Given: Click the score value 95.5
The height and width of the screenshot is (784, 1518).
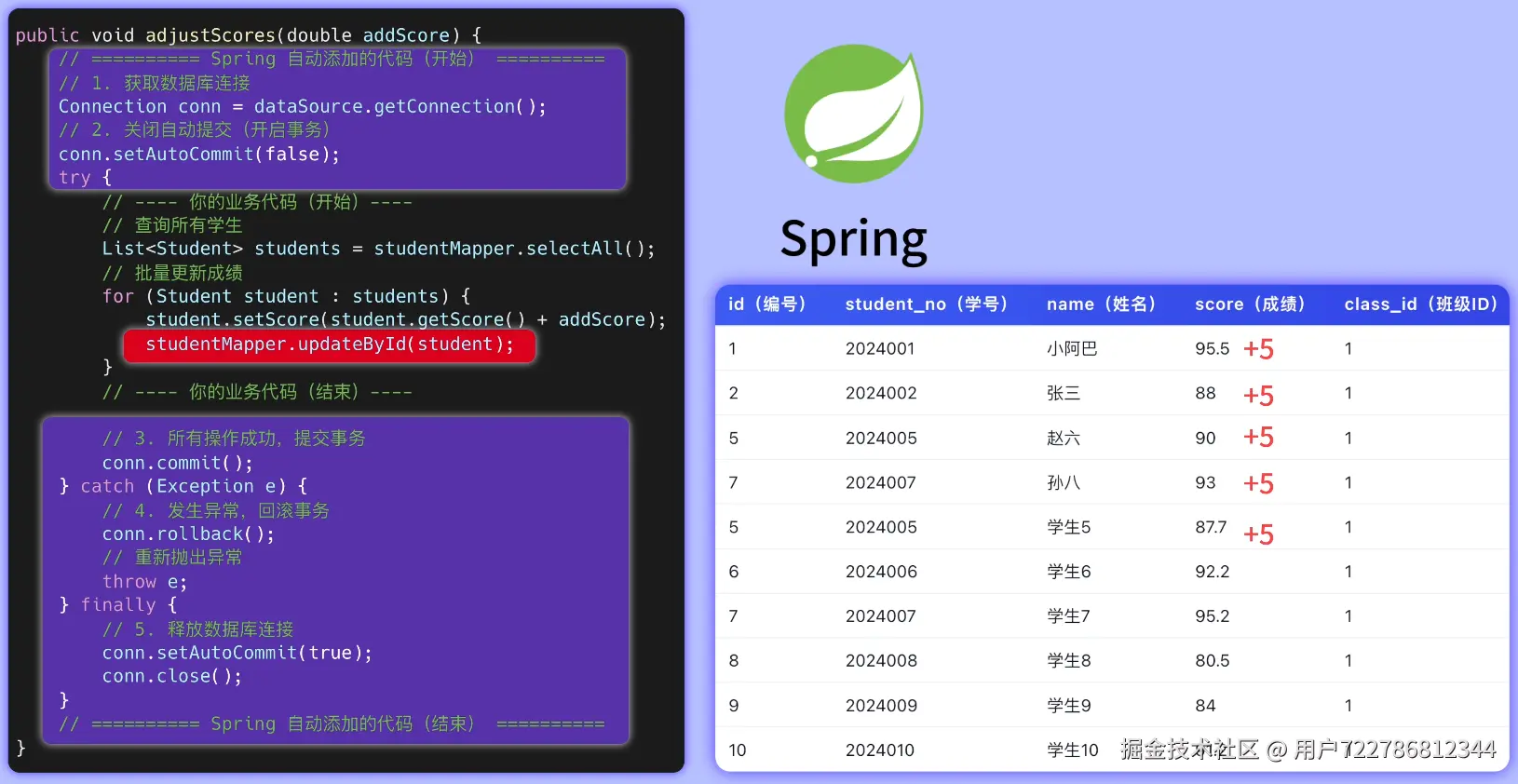Looking at the screenshot, I should 1212,348.
